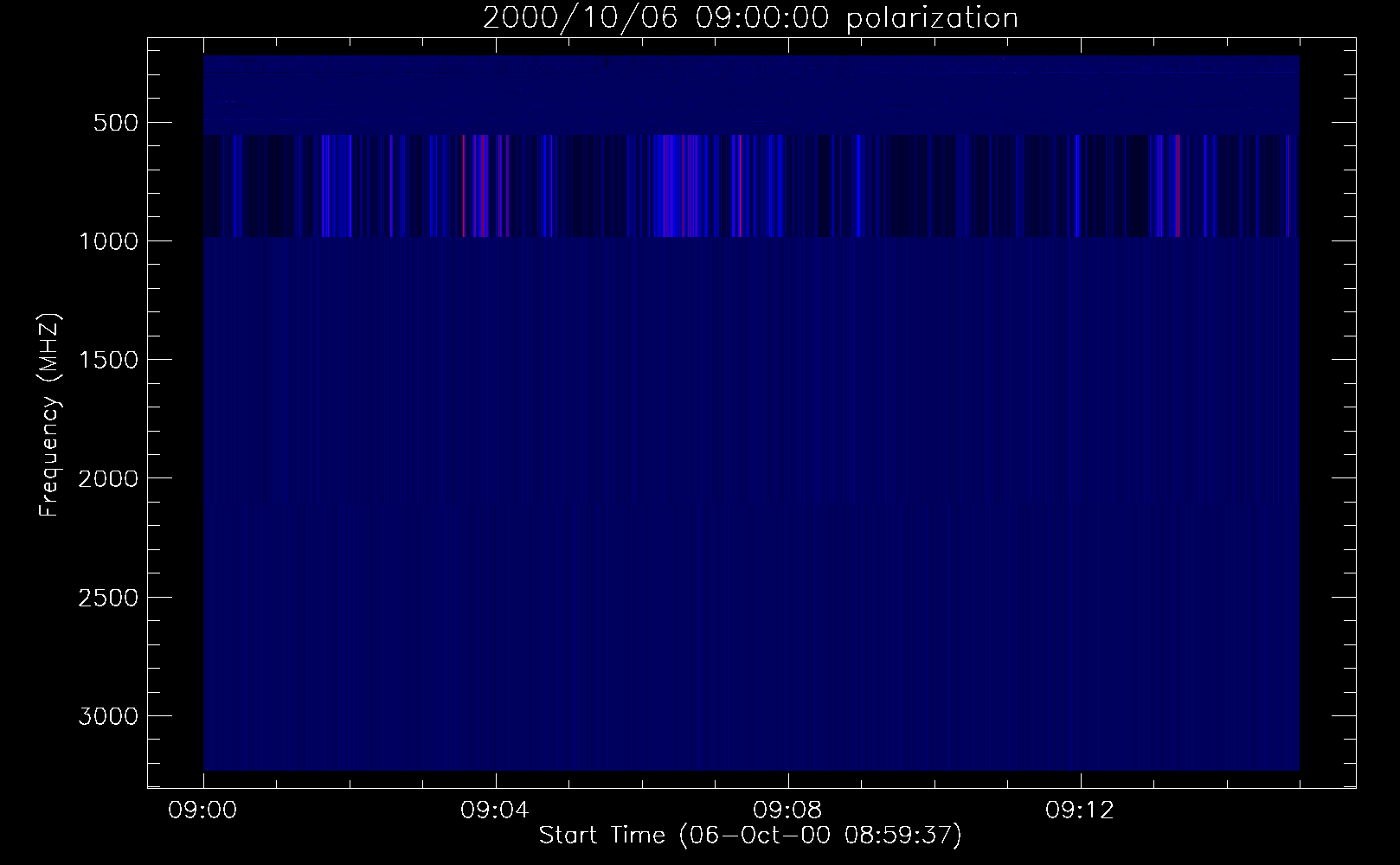Viewport: 1400px width, 865px height.
Task: Click the 1500 frequency tick label
Action: (x=108, y=360)
